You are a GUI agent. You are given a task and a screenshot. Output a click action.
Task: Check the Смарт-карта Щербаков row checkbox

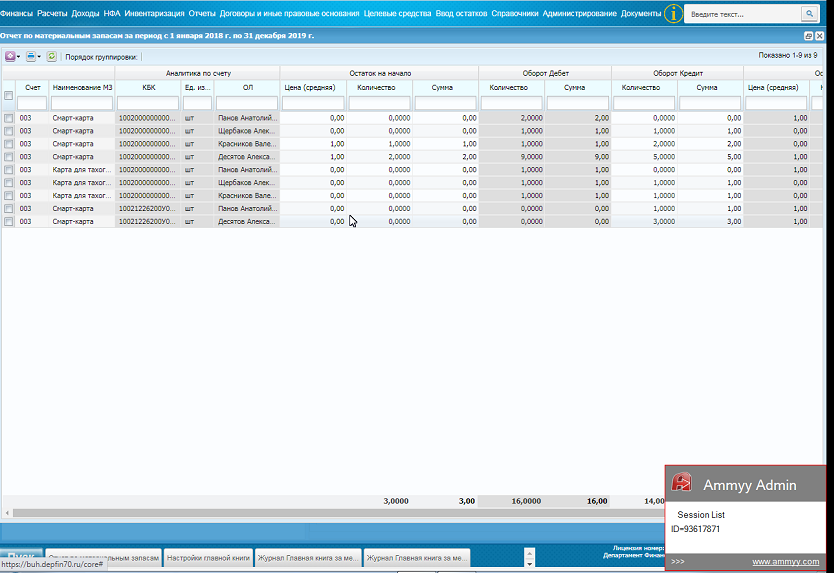pos(9,131)
